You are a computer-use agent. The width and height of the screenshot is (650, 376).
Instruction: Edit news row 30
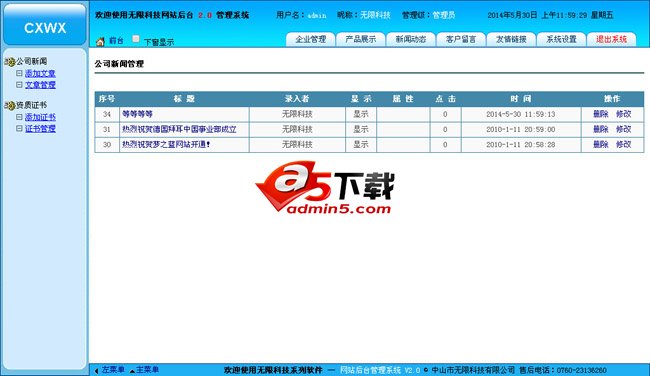[623, 144]
